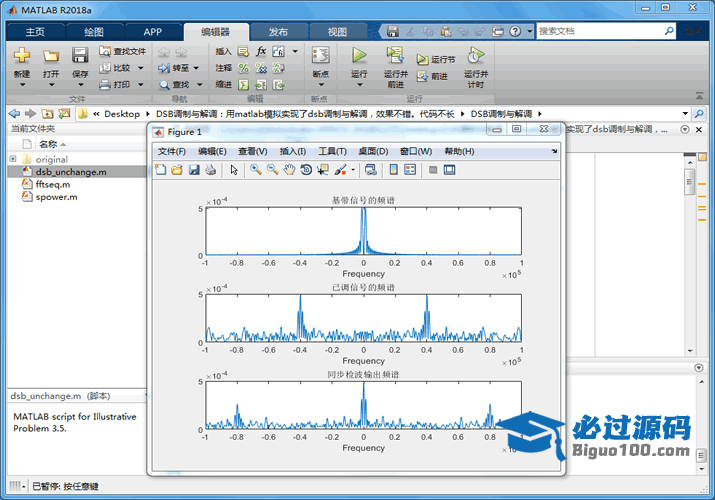
Task: Click Figure save icon
Action: click(194, 170)
